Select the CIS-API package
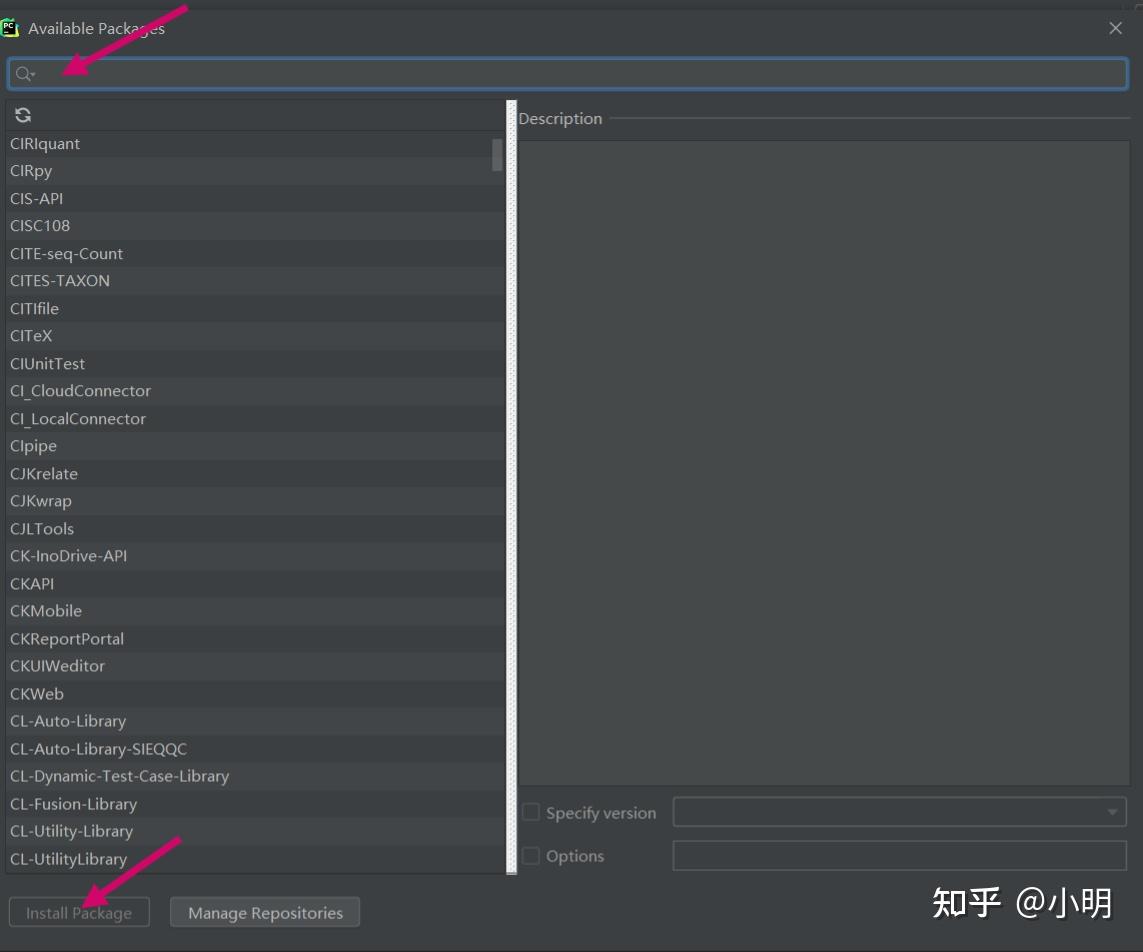 [255, 198]
